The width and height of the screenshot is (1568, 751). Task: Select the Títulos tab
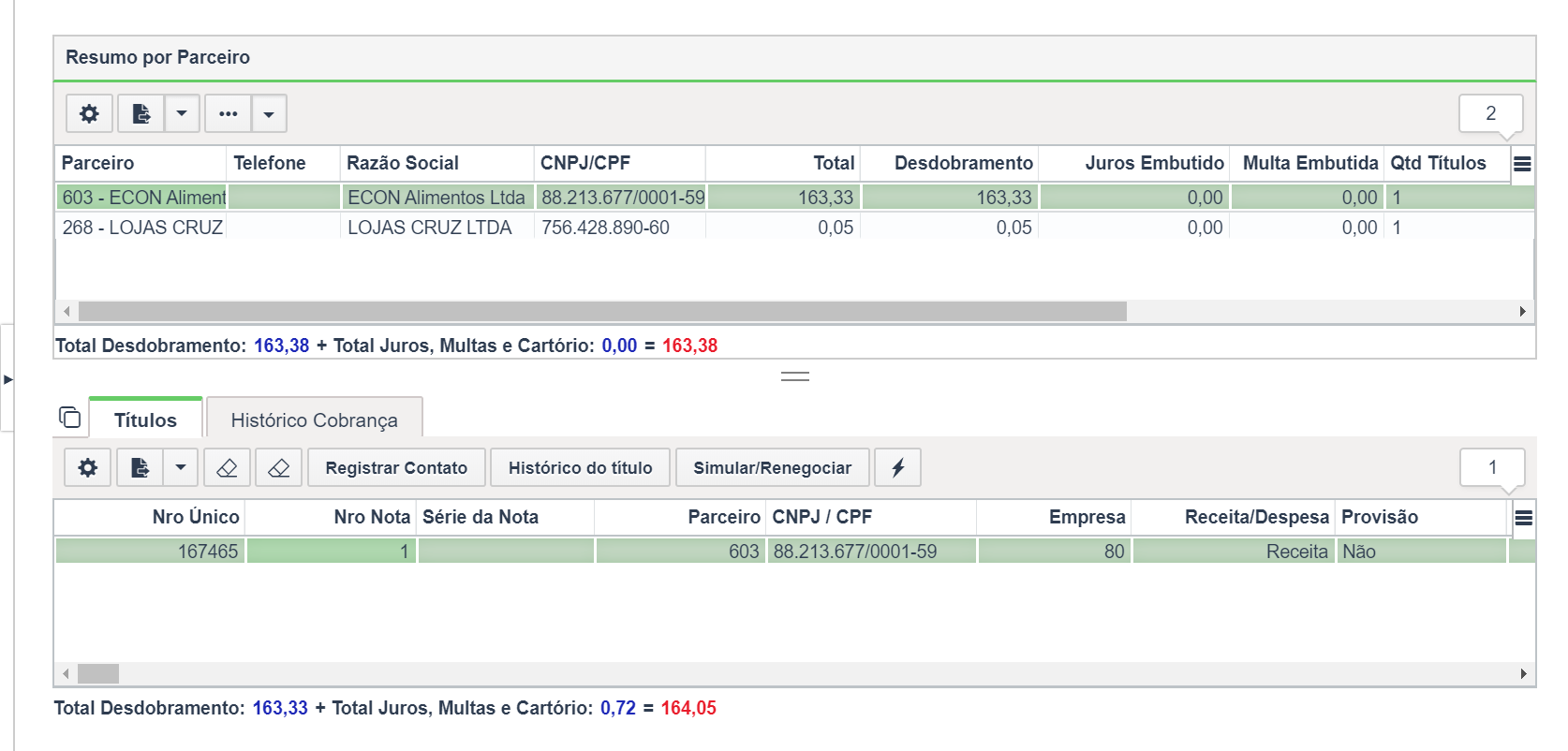coord(145,420)
